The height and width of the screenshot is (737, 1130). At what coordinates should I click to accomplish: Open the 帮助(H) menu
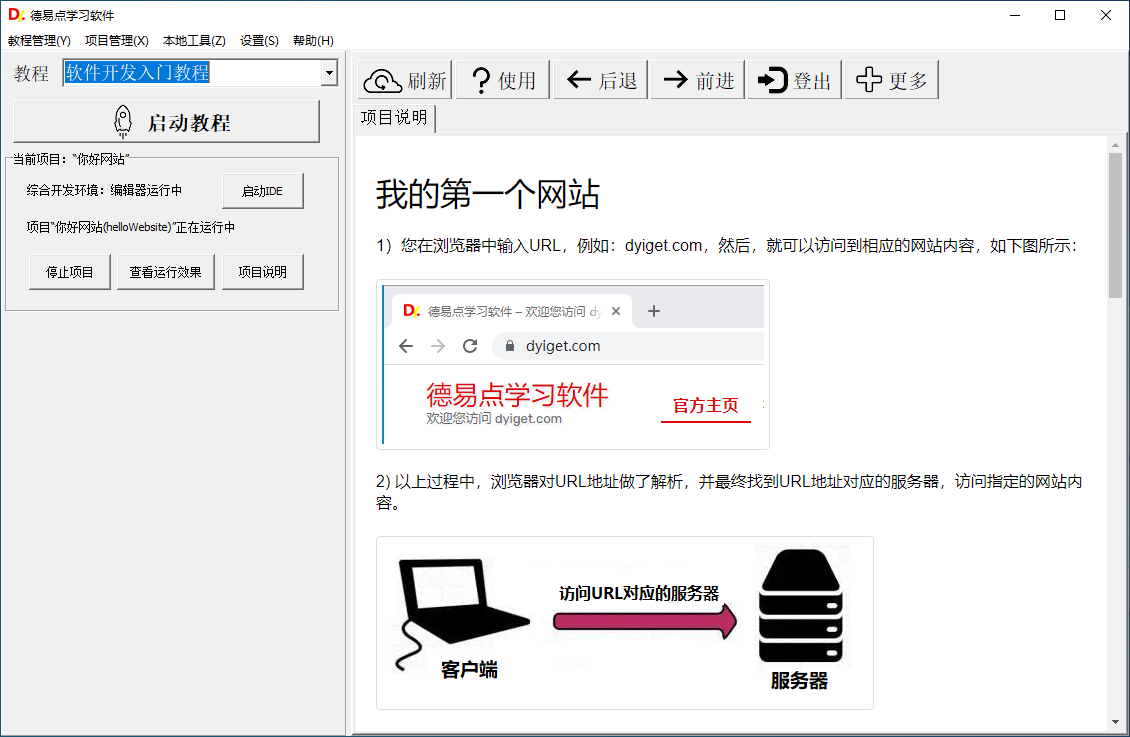tap(313, 40)
